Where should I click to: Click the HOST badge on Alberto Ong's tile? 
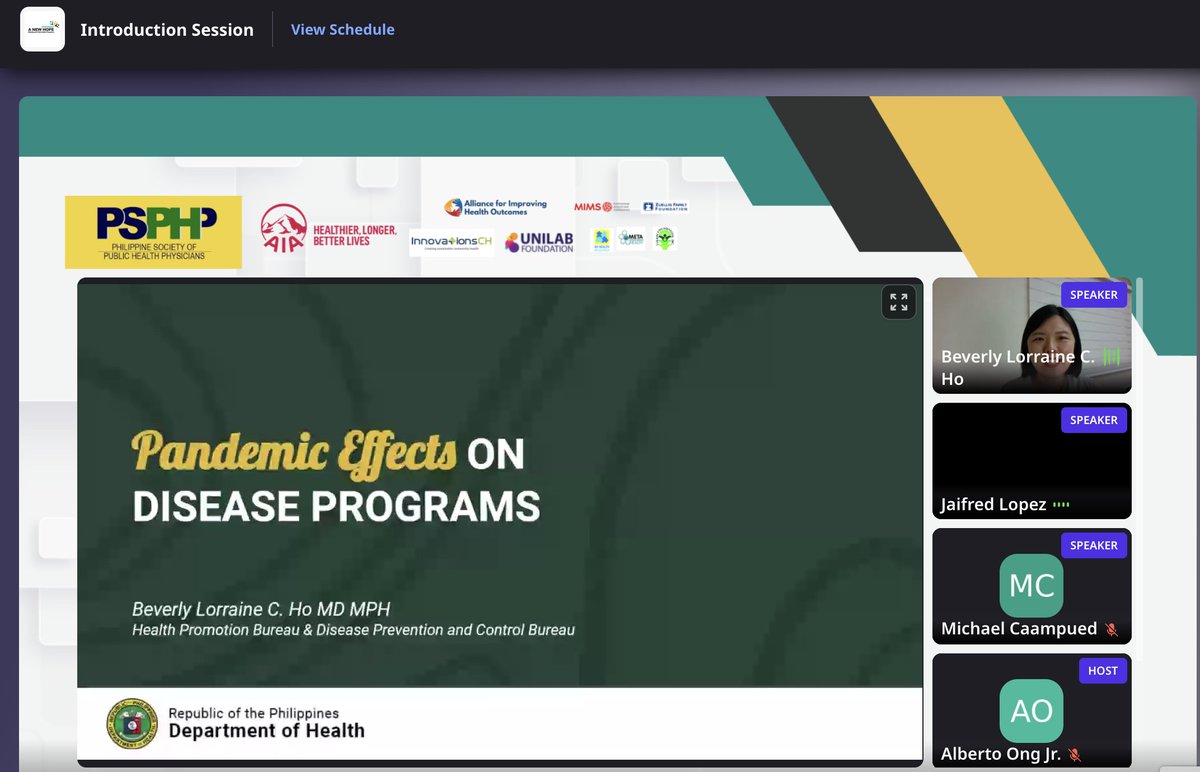[1103, 671]
